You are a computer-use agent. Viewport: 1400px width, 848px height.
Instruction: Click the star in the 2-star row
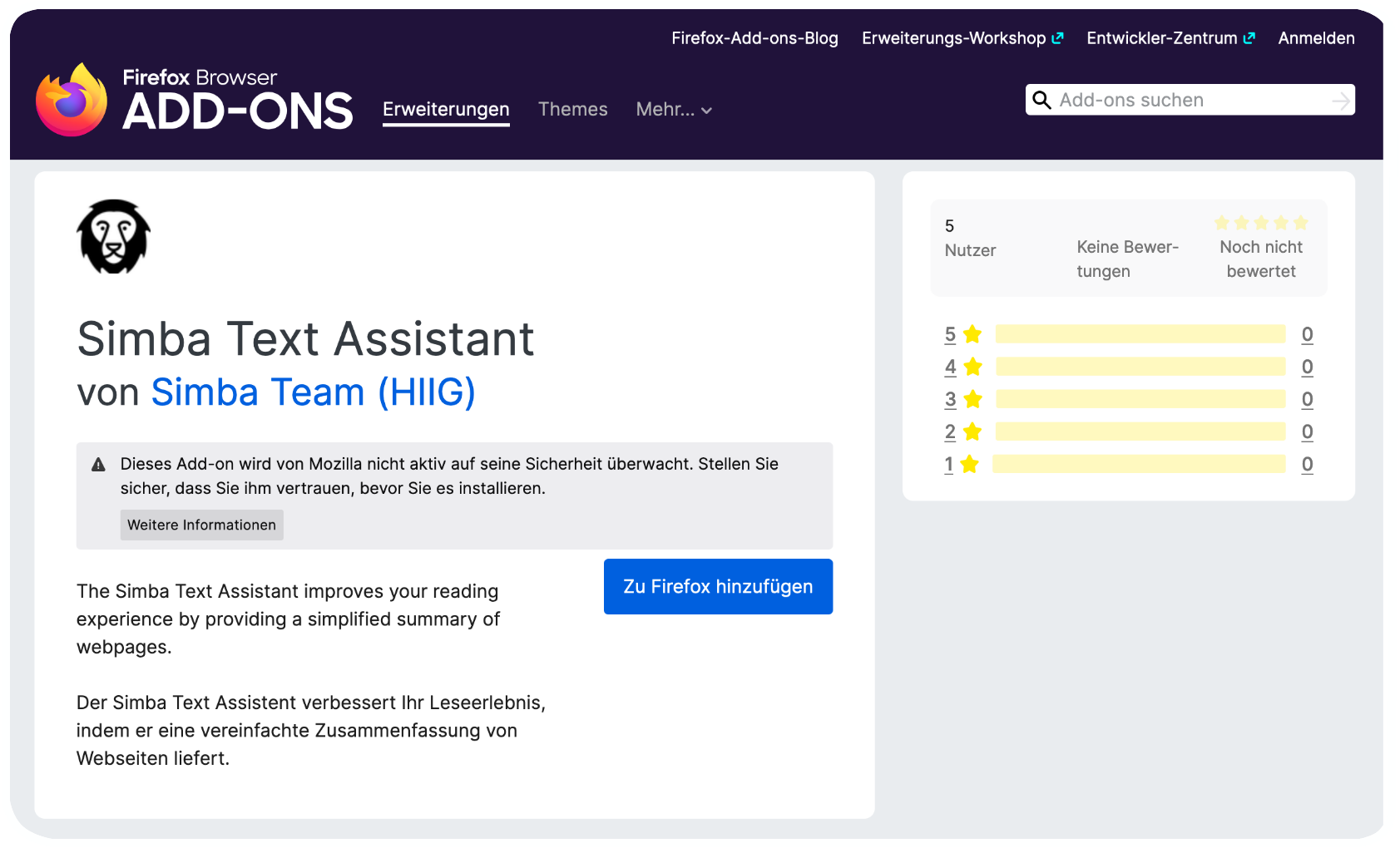point(972,431)
